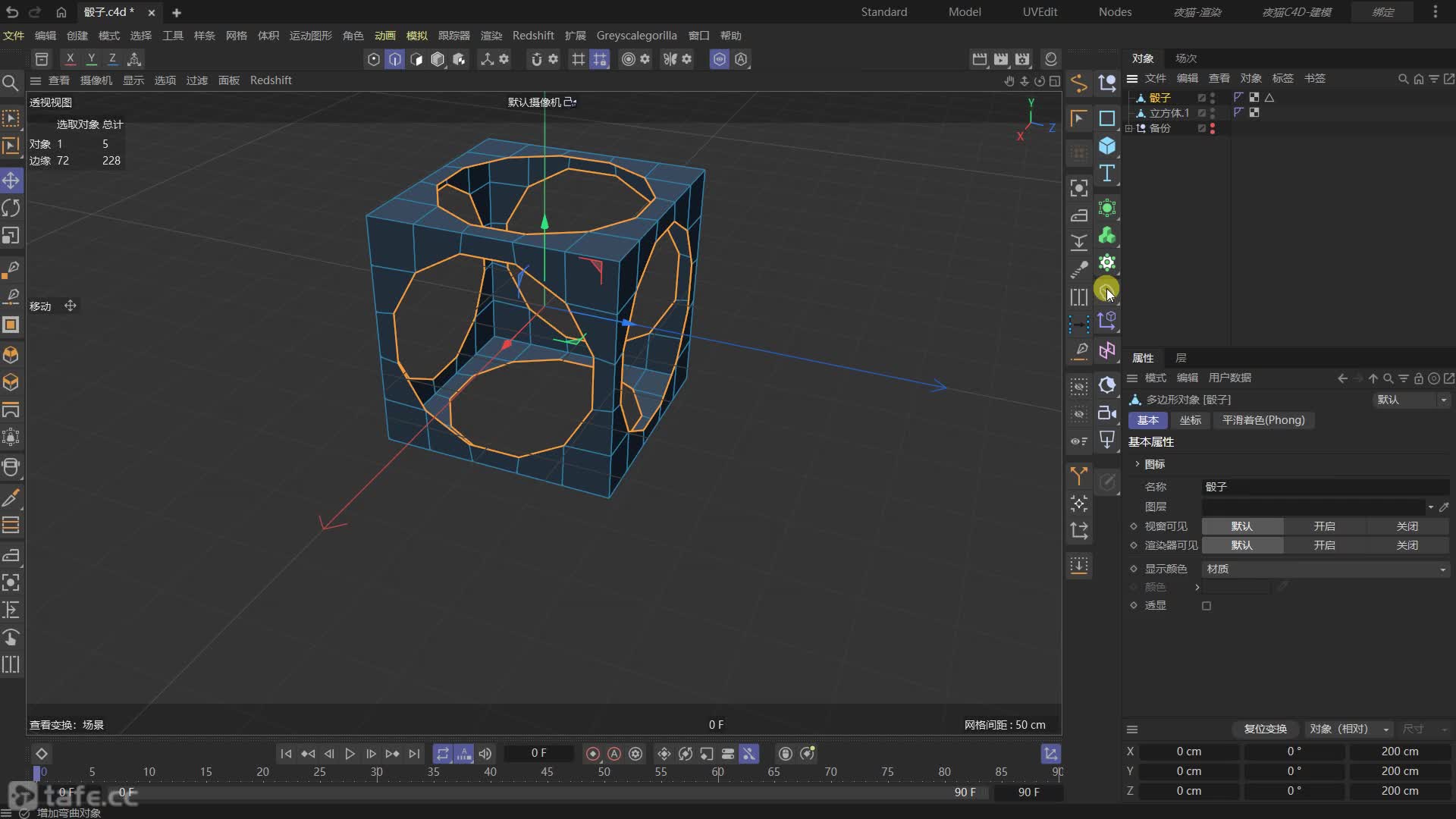
Task: Toggle the X axis lock
Action: (x=70, y=59)
